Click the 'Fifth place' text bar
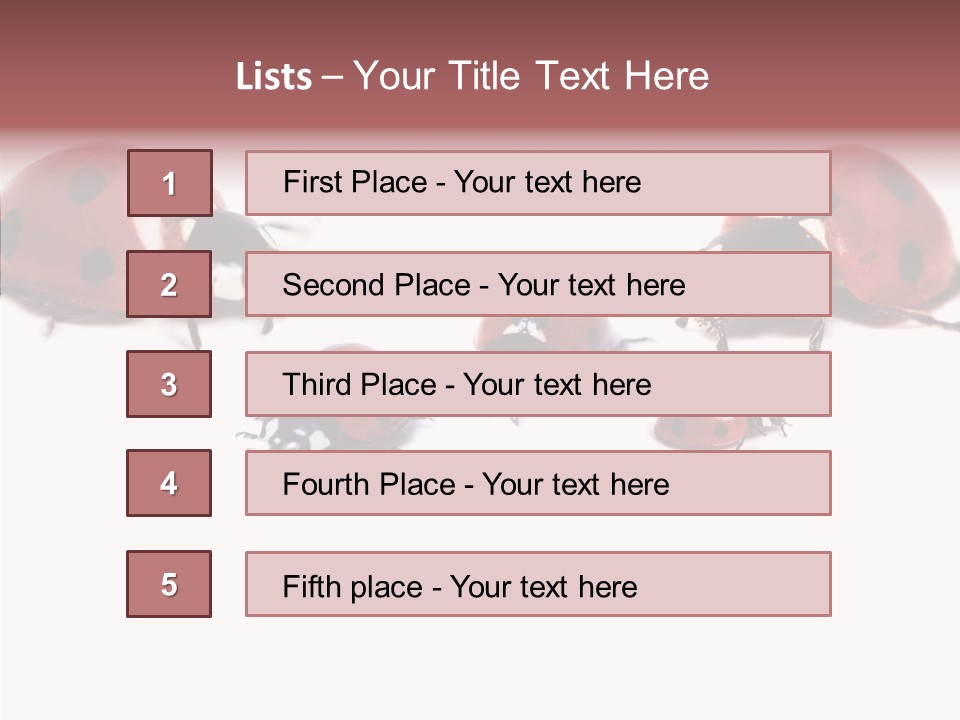The width and height of the screenshot is (960, 720). (538, 584)
